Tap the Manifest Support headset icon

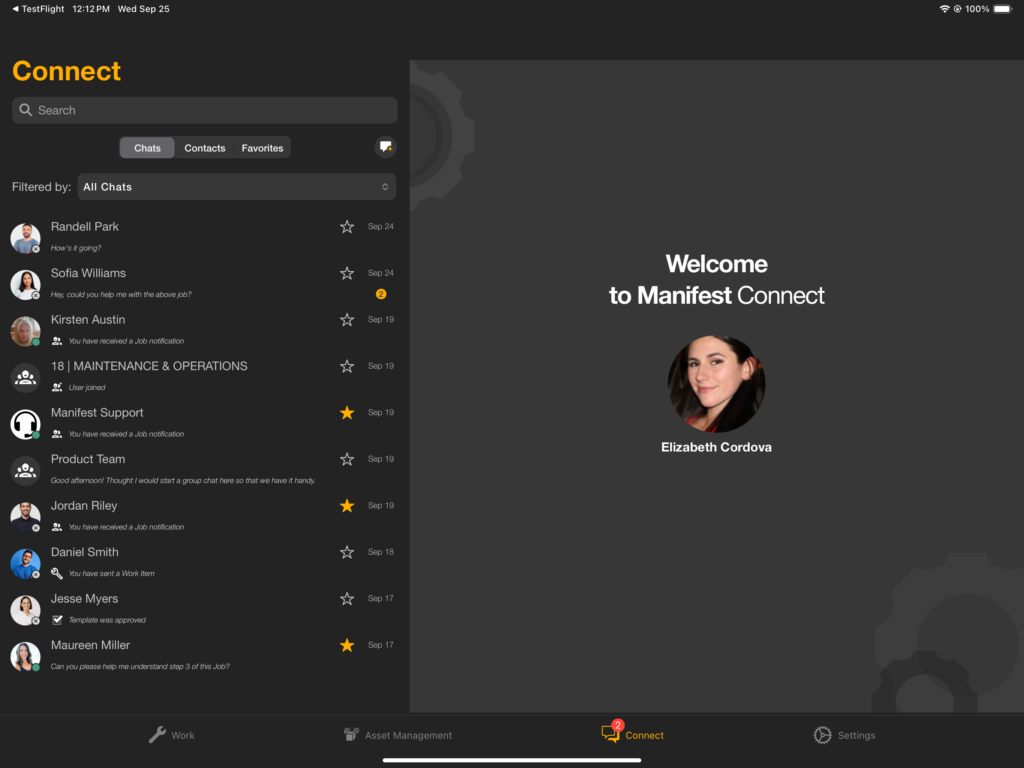[x=25, y=423]
